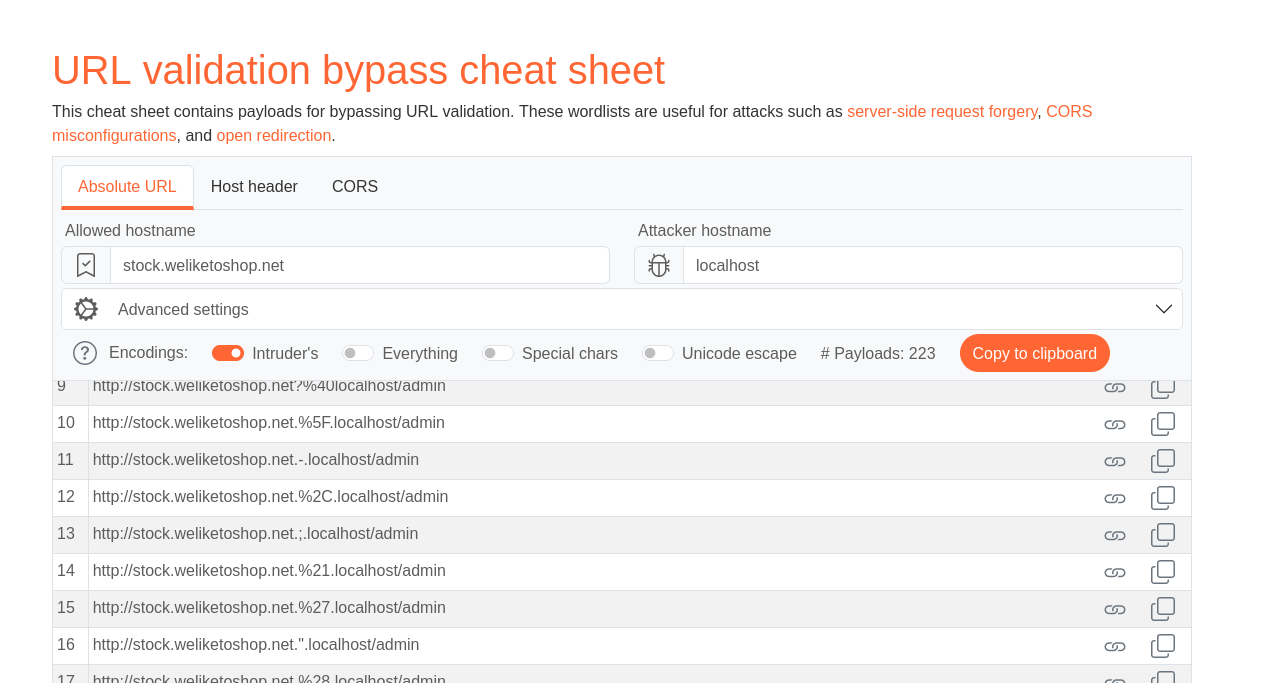
Task: Switch to the Host header tab
Action: click(254, 187)
